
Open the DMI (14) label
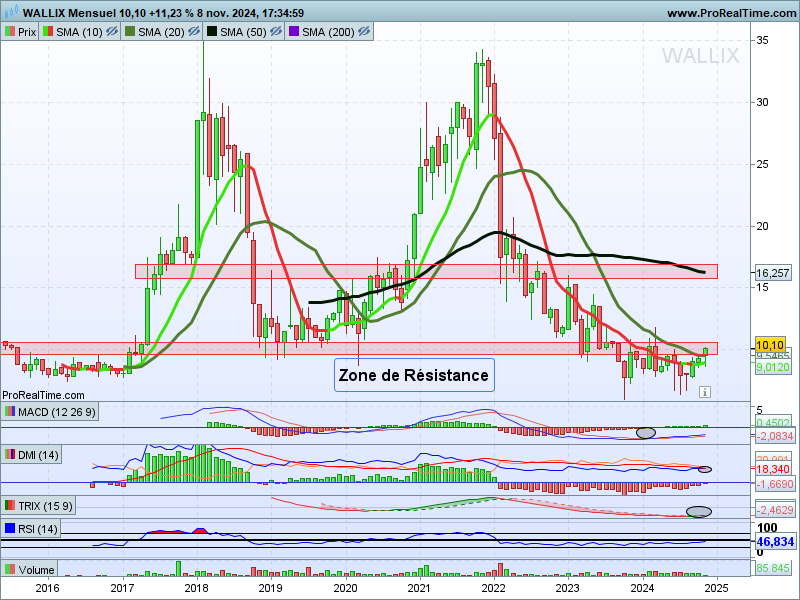coord(38,455)
